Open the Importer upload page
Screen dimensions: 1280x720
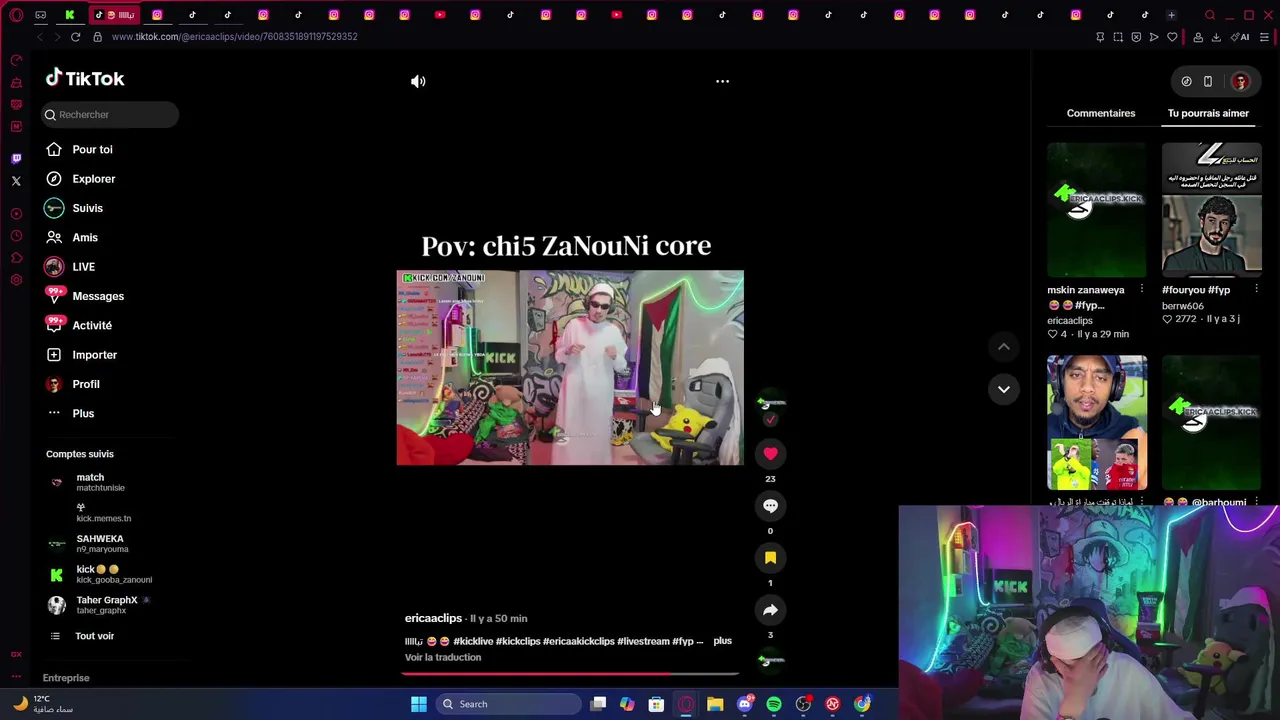81,355
